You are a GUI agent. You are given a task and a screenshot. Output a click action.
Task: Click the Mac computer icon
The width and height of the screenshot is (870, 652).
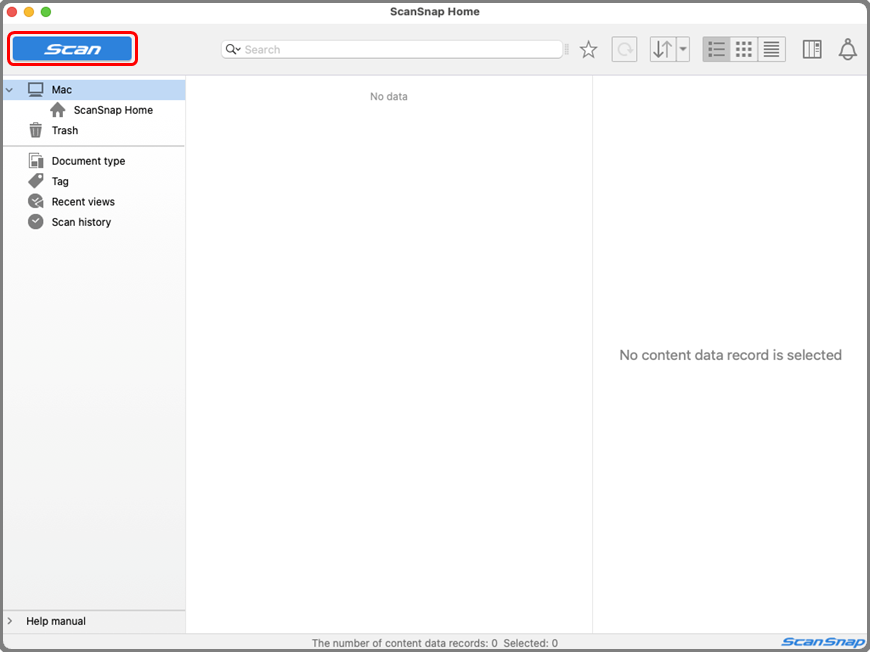(x=36, y=89)
